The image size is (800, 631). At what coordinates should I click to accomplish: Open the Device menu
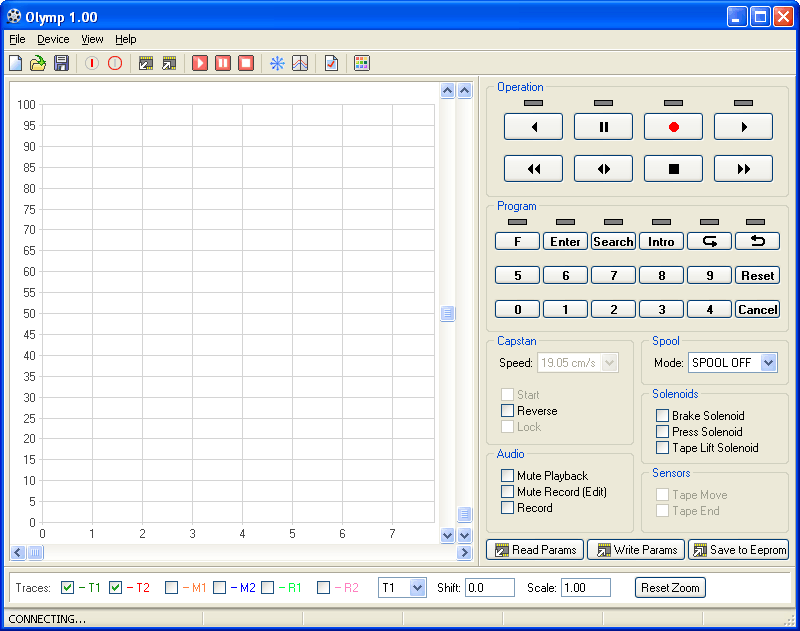53,39
